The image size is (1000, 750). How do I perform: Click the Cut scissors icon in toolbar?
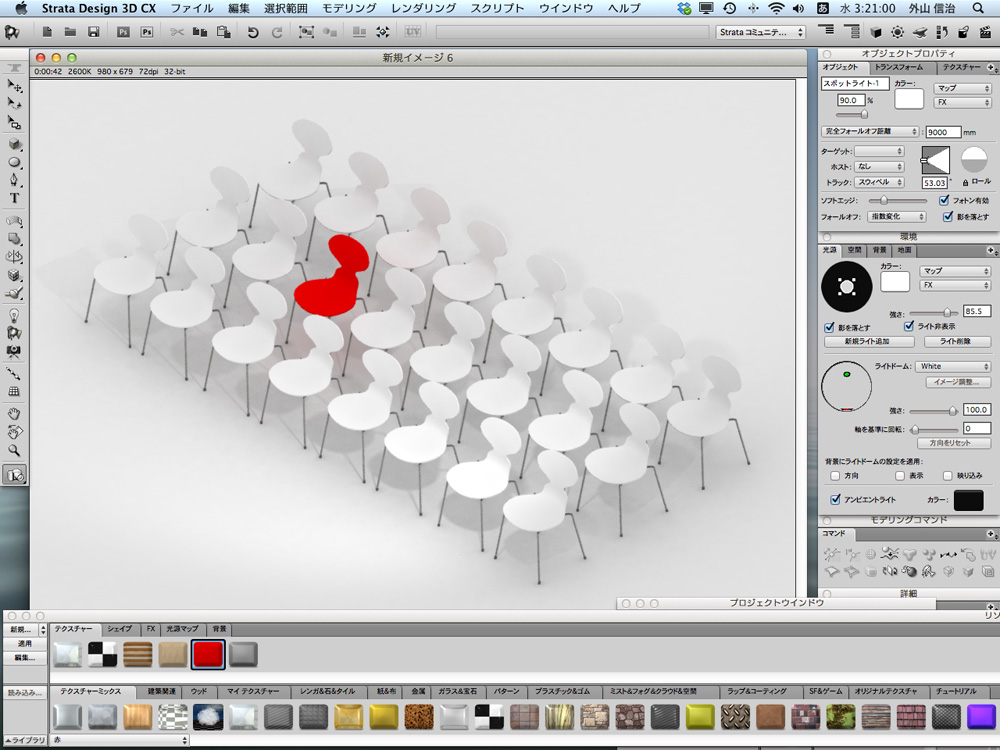[177, 32]
